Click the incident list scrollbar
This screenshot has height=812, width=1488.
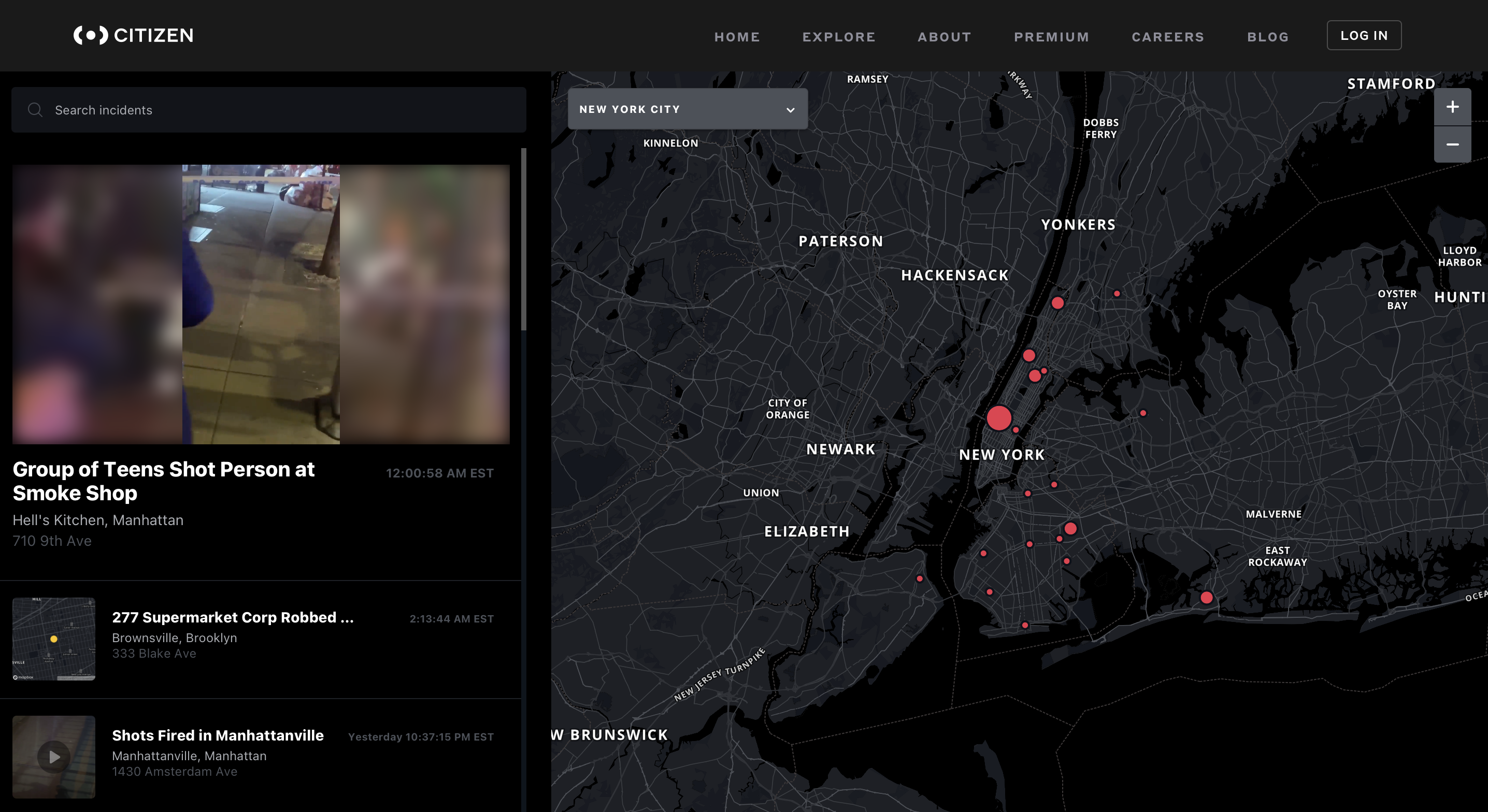click(523, 239)
